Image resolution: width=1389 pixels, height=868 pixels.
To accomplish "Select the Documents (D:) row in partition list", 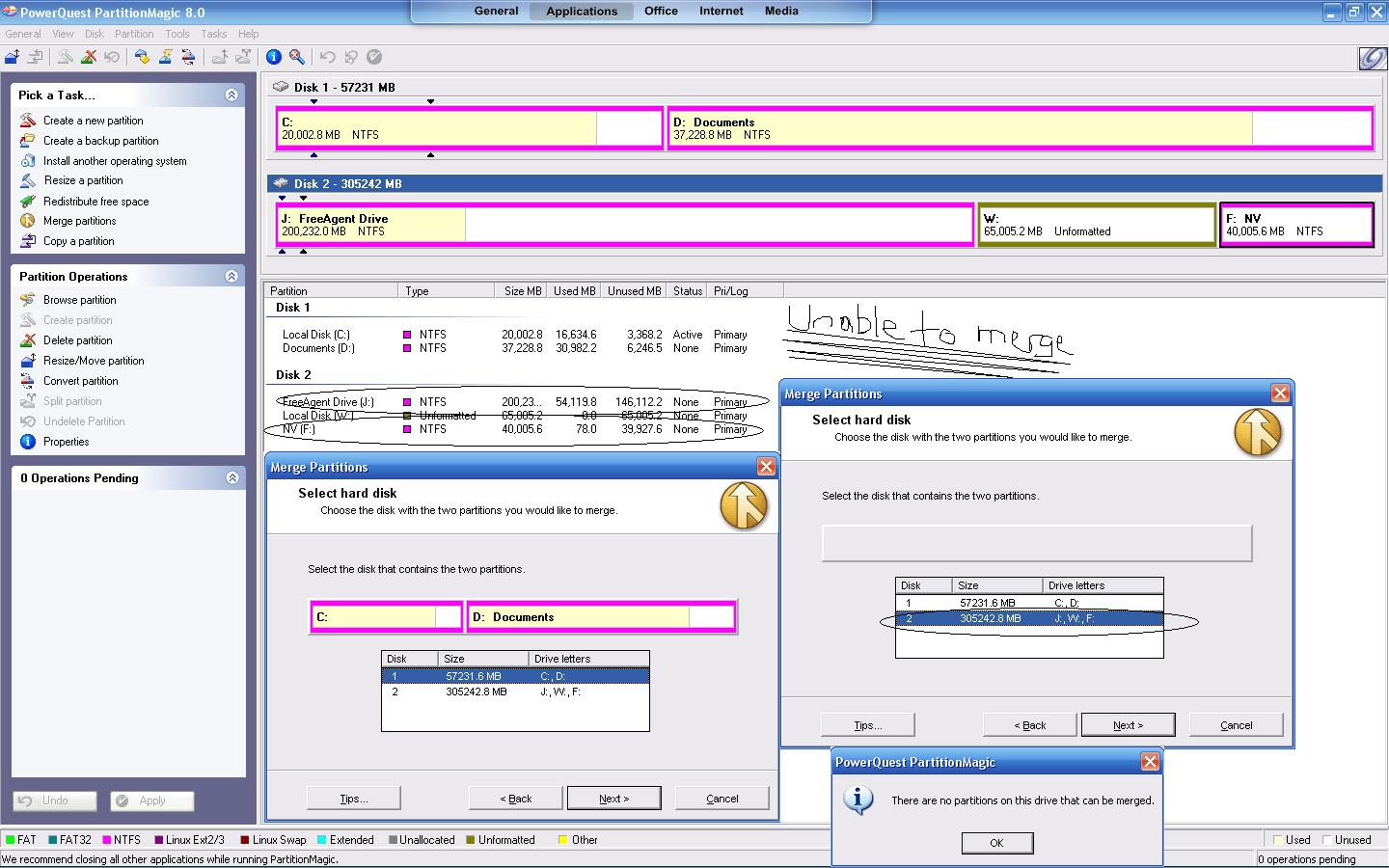I will coord(515,348).
